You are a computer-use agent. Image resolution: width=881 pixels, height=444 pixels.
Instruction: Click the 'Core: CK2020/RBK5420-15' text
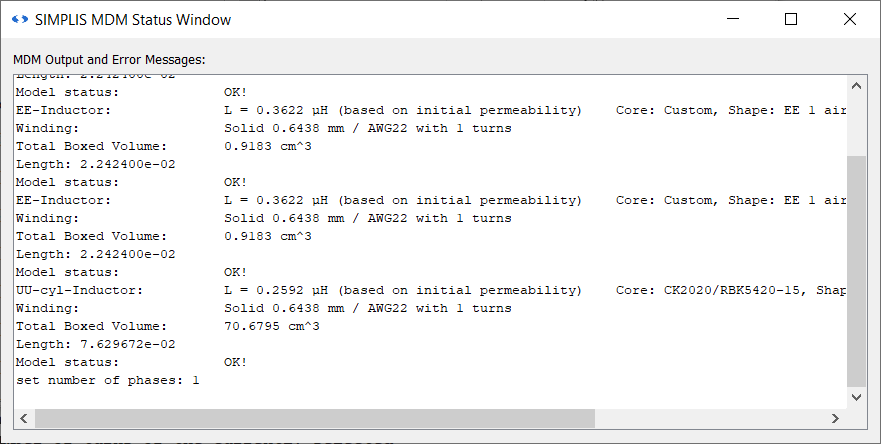[730, 290]
